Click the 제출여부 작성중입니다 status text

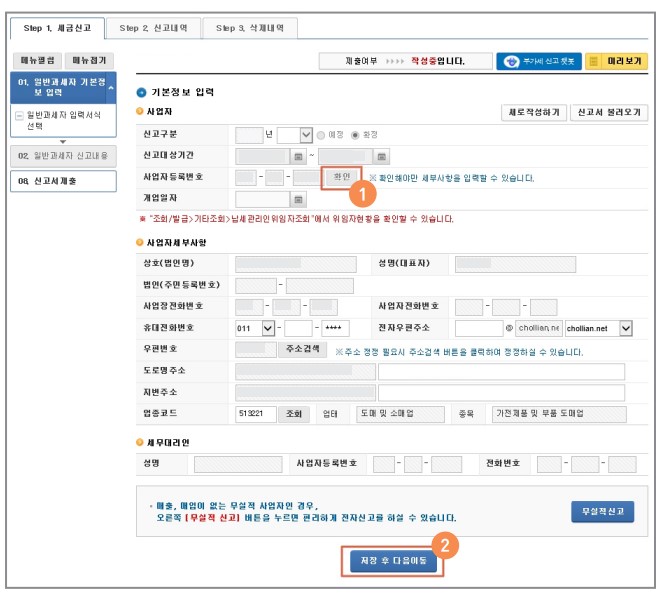405,61
